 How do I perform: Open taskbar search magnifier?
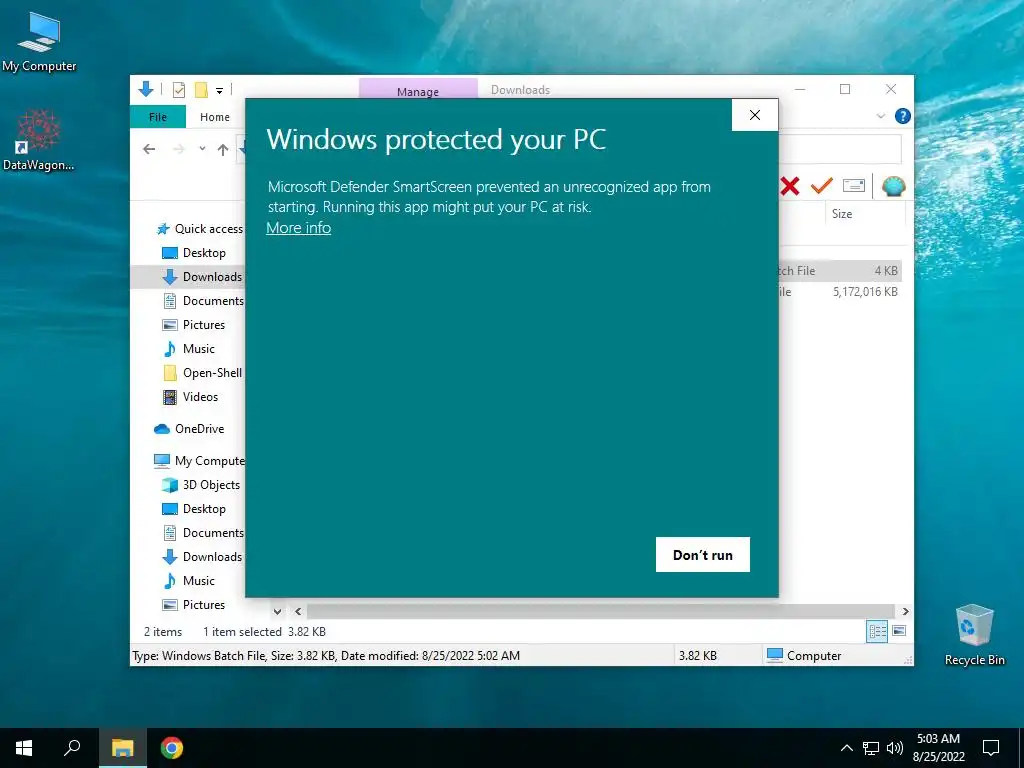coord(72,748)
